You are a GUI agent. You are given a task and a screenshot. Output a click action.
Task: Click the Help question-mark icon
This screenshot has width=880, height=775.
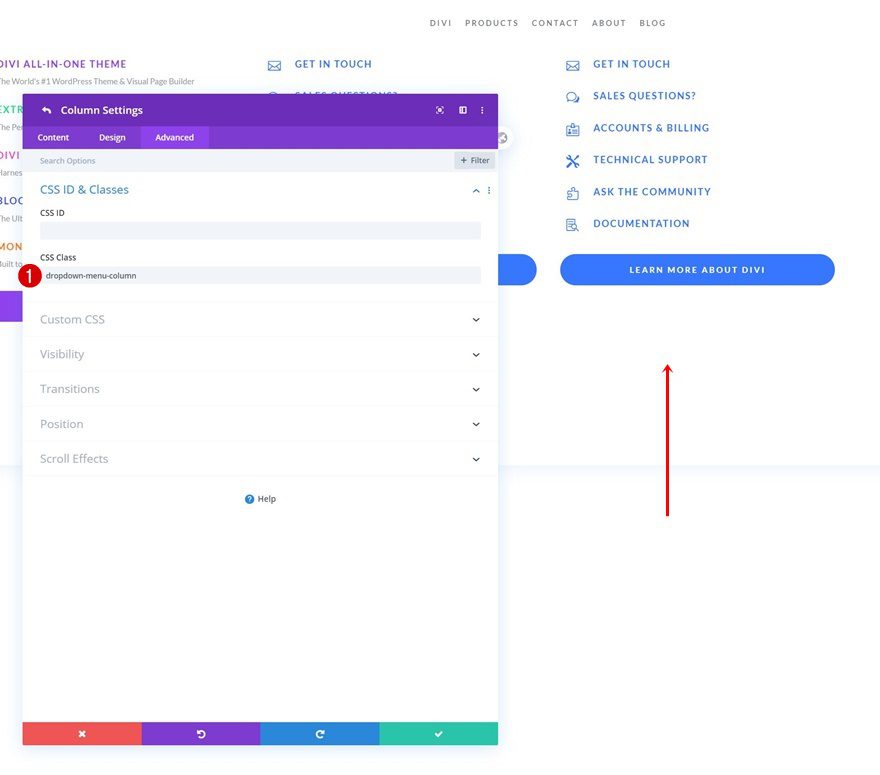click(247, 499)
